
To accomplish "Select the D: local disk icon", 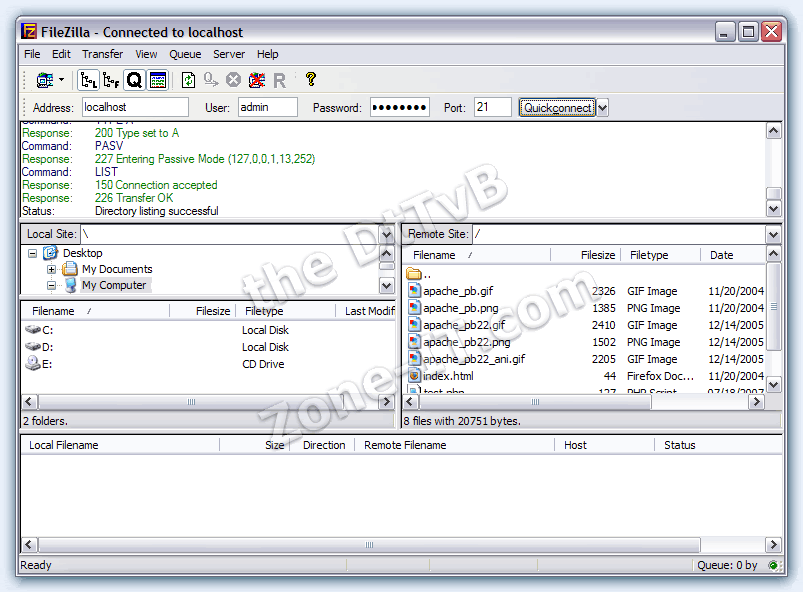I will [x=33, y=347].
